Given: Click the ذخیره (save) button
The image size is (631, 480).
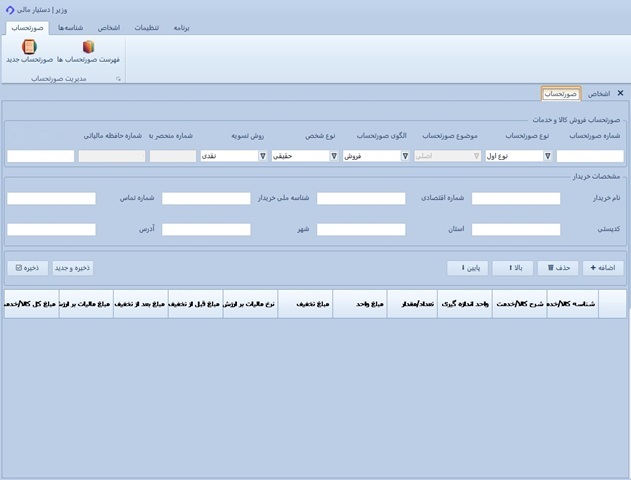Looking at the screenshot, I should (27, 268).
